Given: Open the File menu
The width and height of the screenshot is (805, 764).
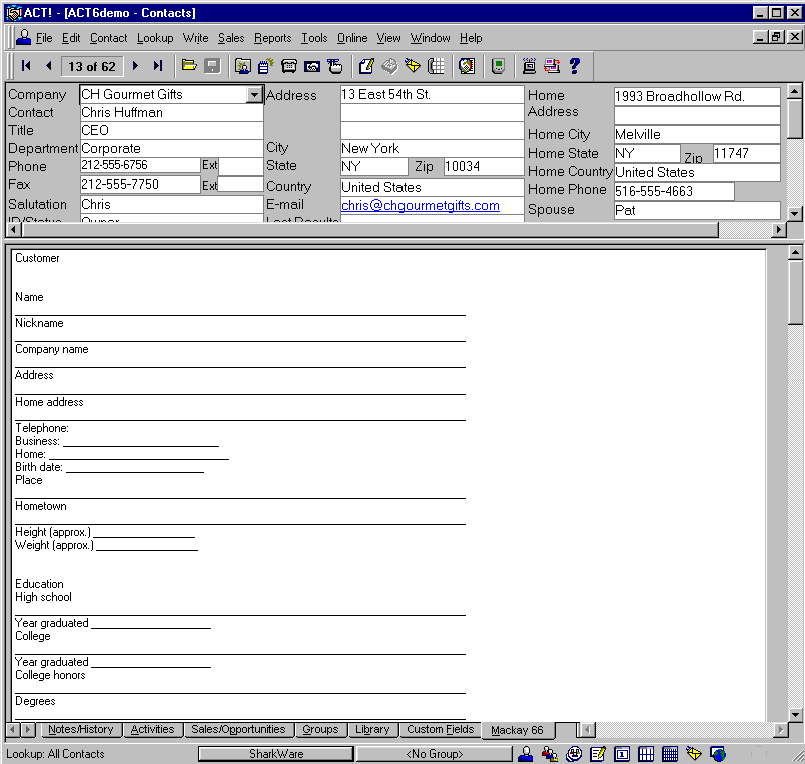Looking at the screenshot, I should (44, 38).
